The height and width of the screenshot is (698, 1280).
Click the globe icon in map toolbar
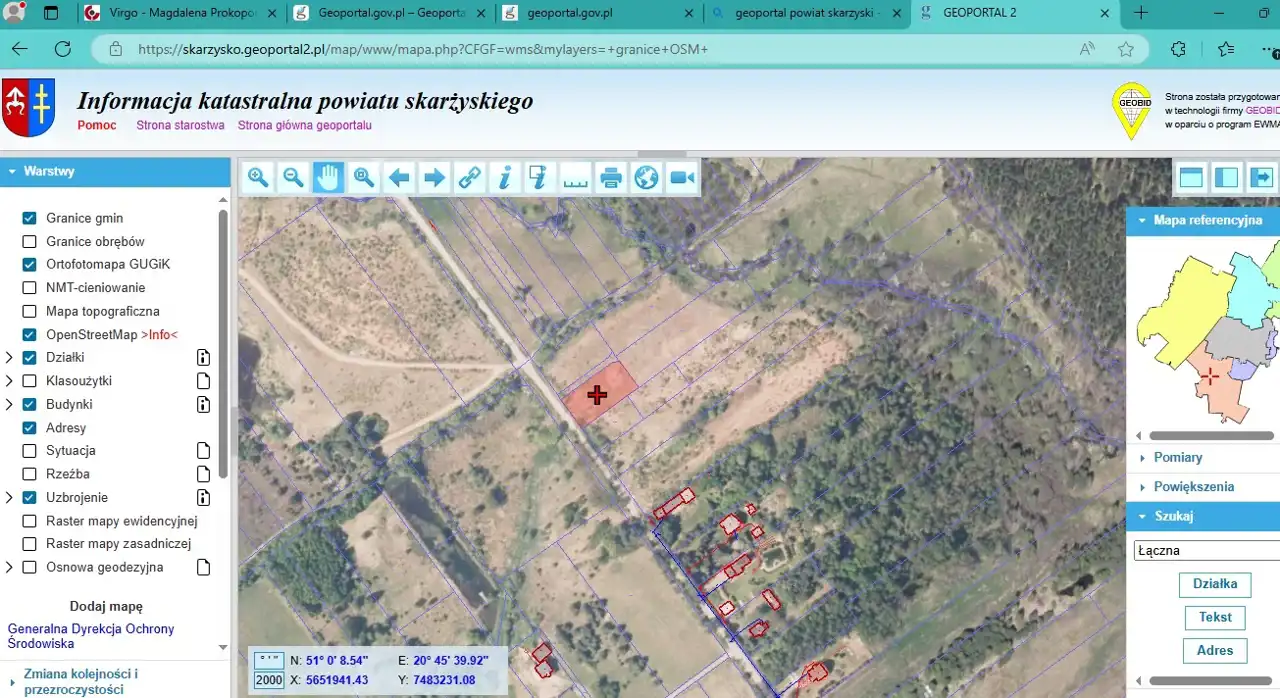tap(646, 178)
